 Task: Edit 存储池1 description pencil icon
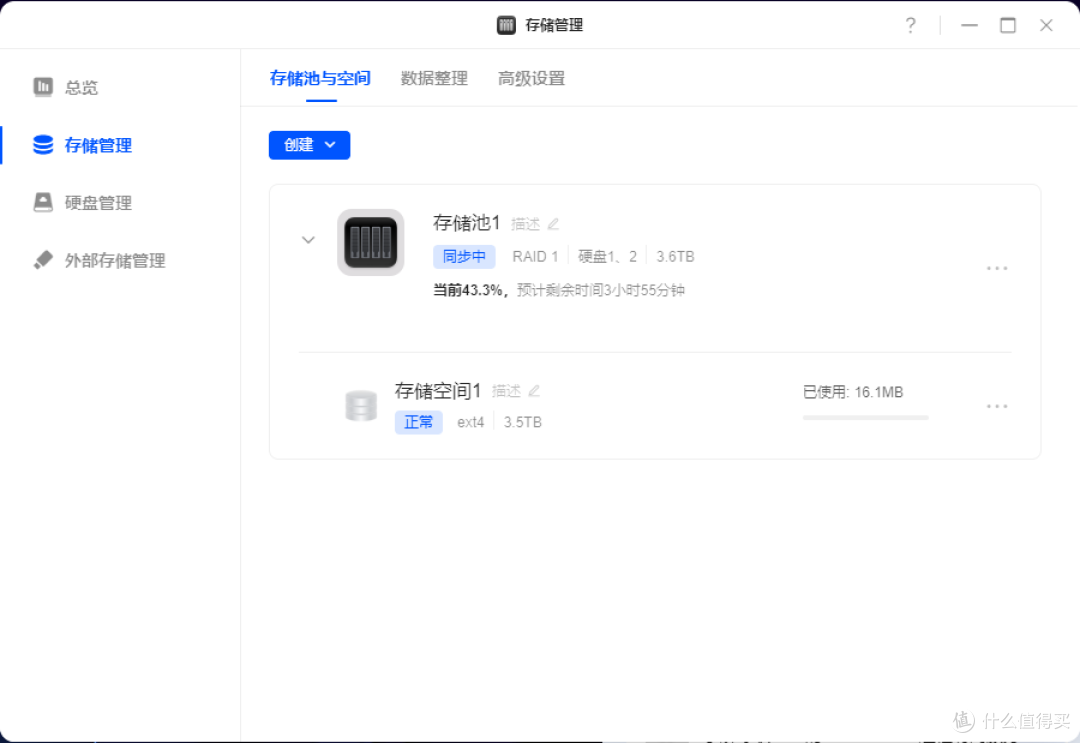point(553,224)
